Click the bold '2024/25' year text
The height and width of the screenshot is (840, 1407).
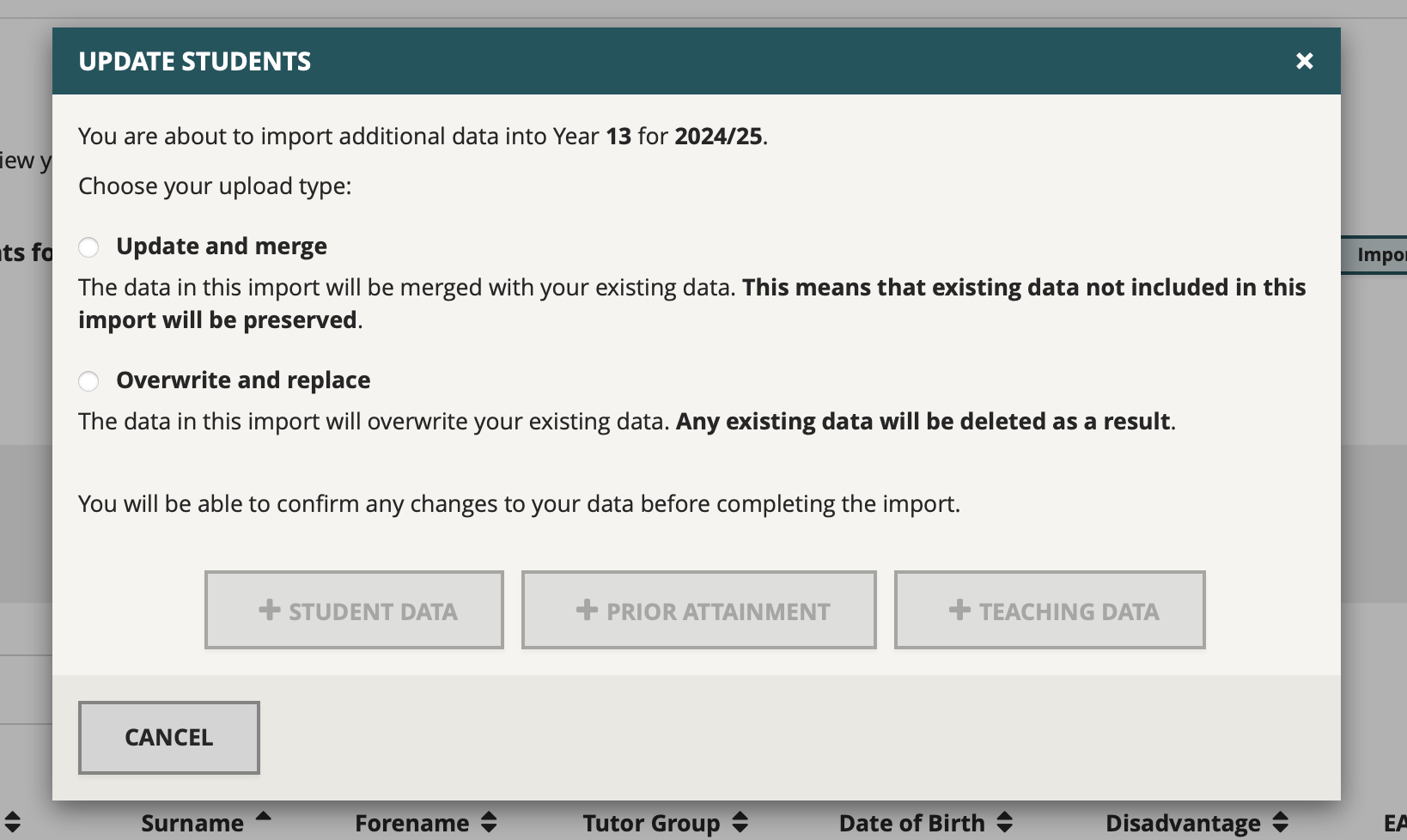pos(718,137)
